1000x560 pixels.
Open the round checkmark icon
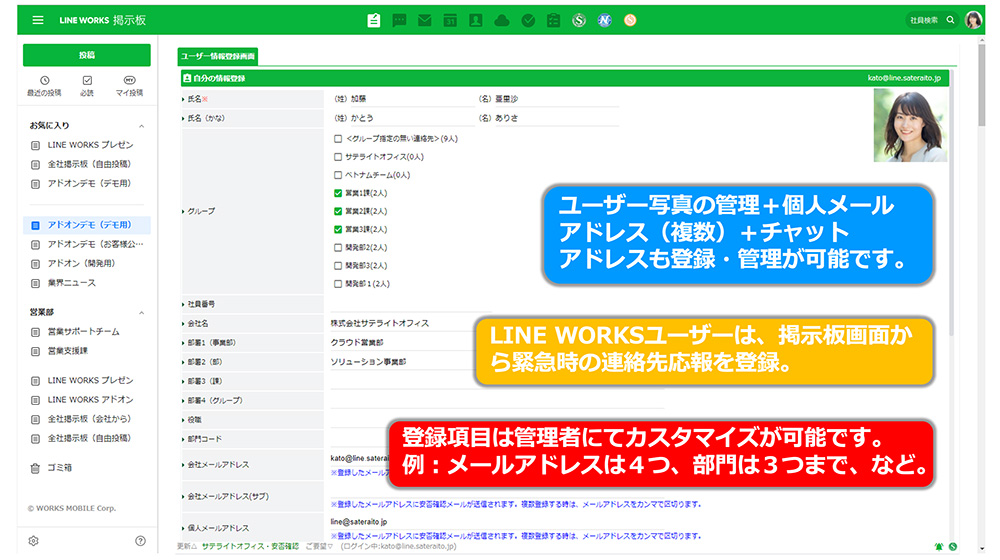point(528,20)
